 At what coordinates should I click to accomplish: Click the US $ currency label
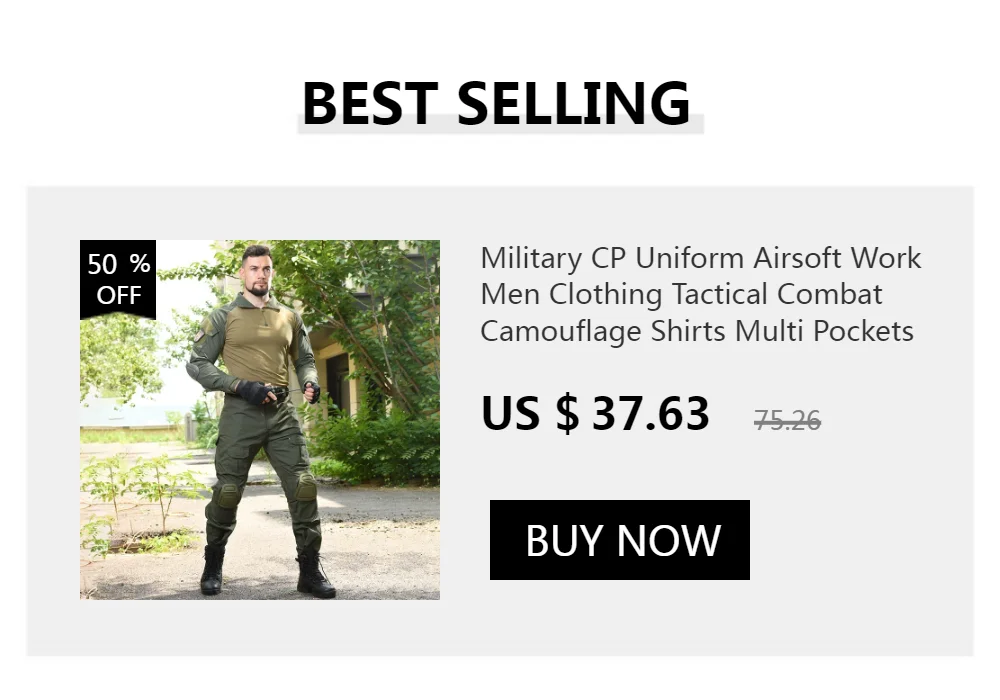coord(530,413)
